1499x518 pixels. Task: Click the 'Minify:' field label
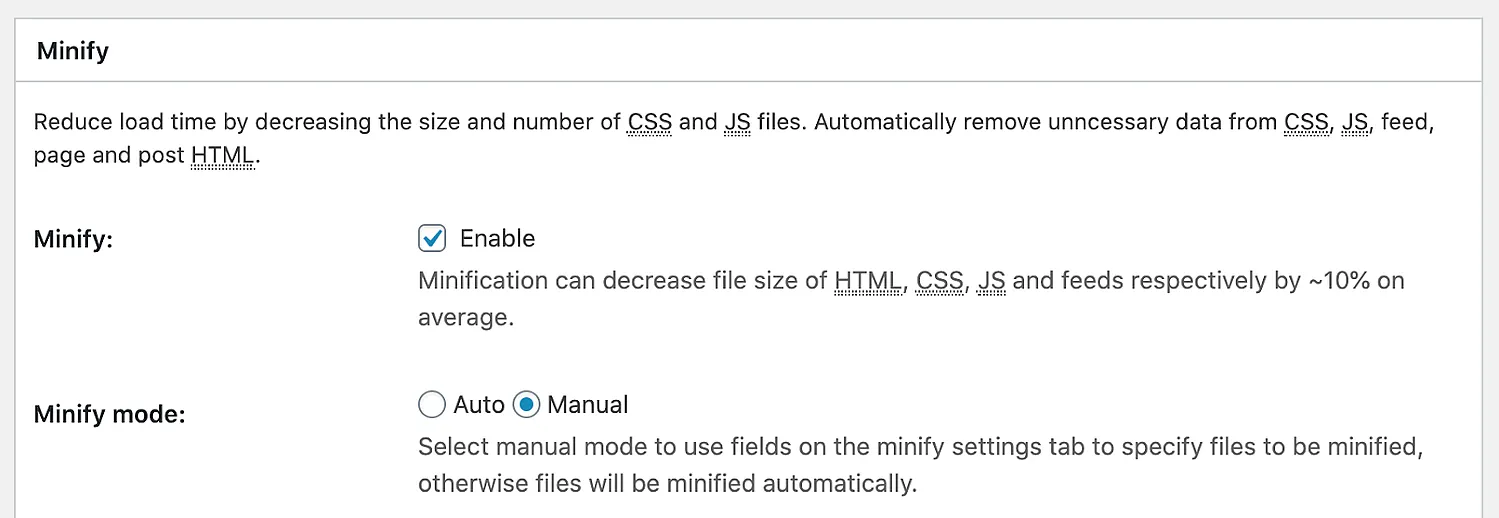(73, 240)
